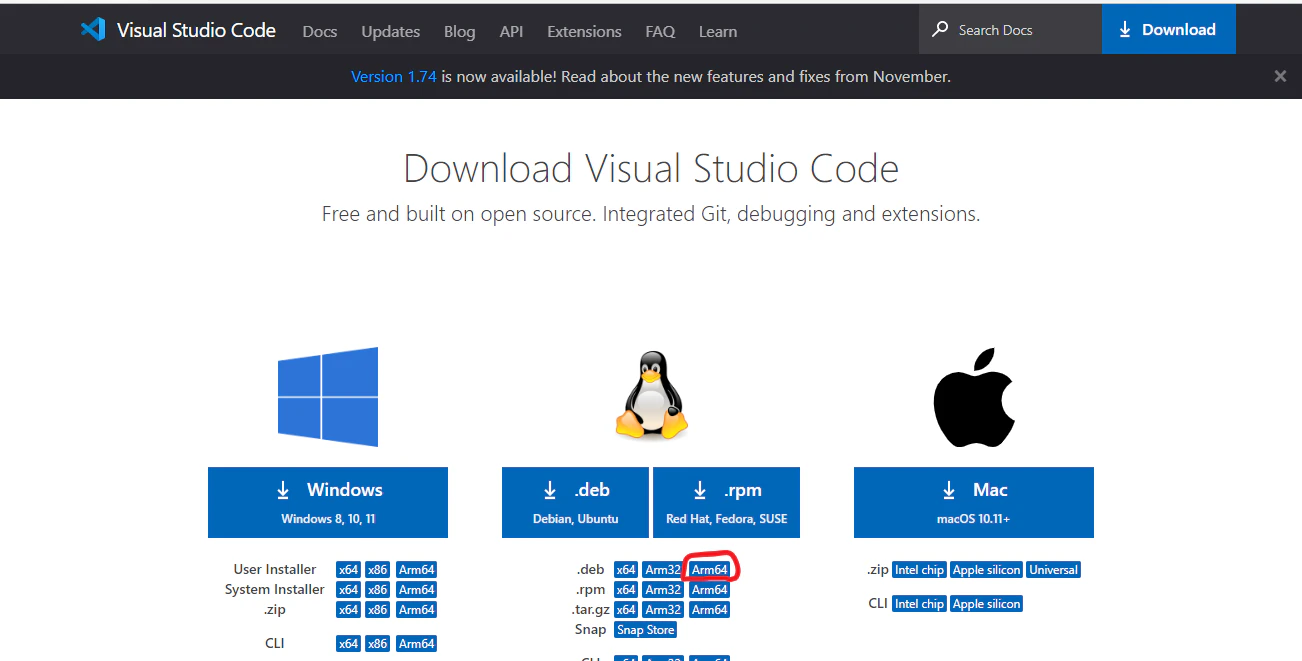This screenshot has width=1302, height=661.
Task: Download Linux .deb Arm32 package
Action: pos(663,570)
